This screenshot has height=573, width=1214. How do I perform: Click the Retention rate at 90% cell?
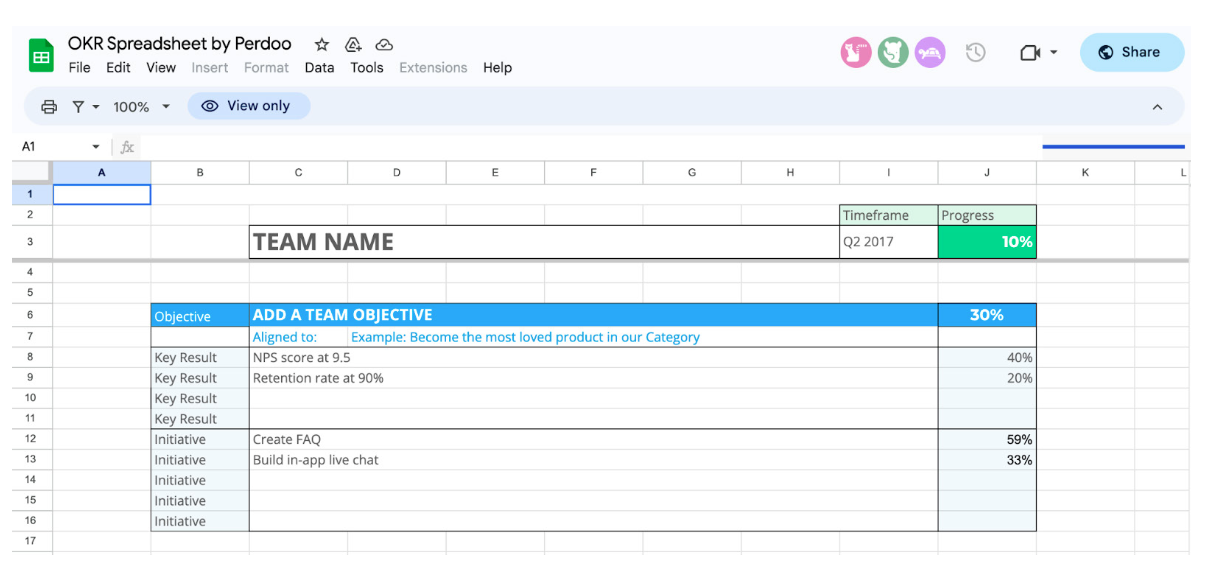pos(593,378)
